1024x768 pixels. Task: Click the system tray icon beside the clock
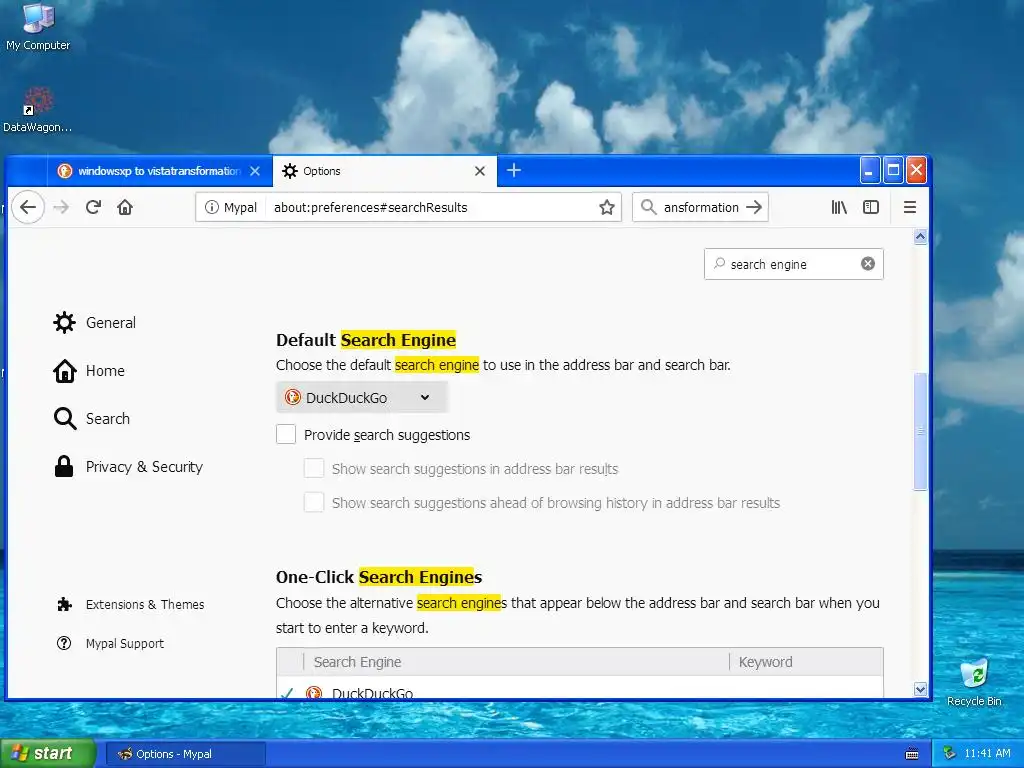[x=950, y=753]
